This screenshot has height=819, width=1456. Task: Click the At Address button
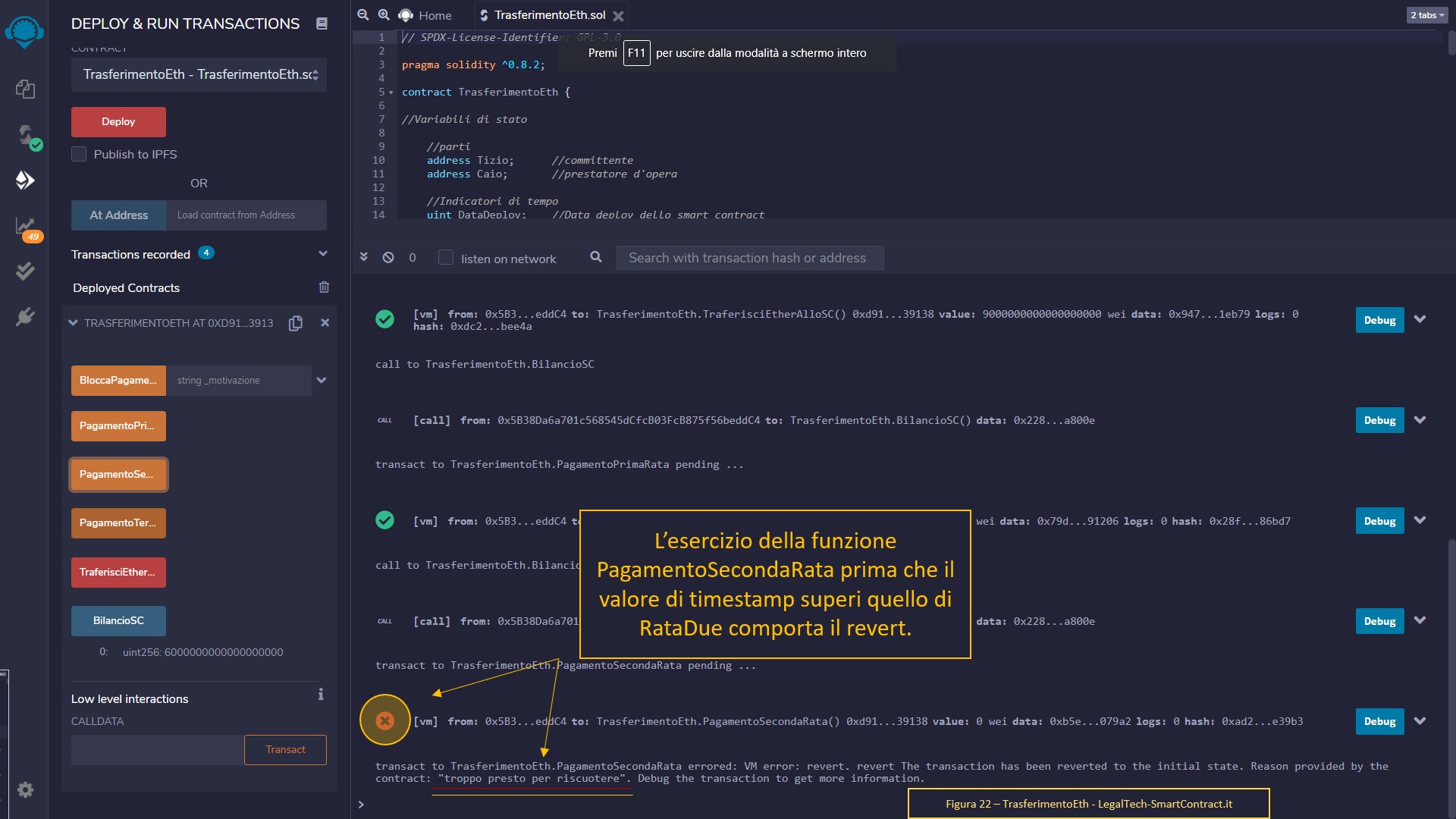[118, 215]
